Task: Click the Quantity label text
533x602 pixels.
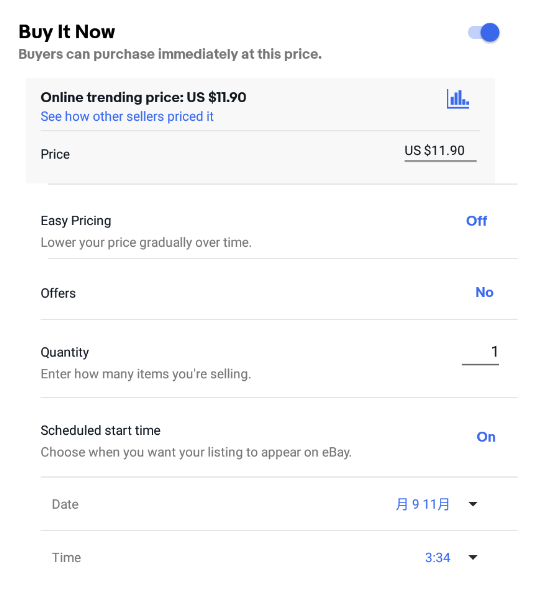Action: coord(65,352)
